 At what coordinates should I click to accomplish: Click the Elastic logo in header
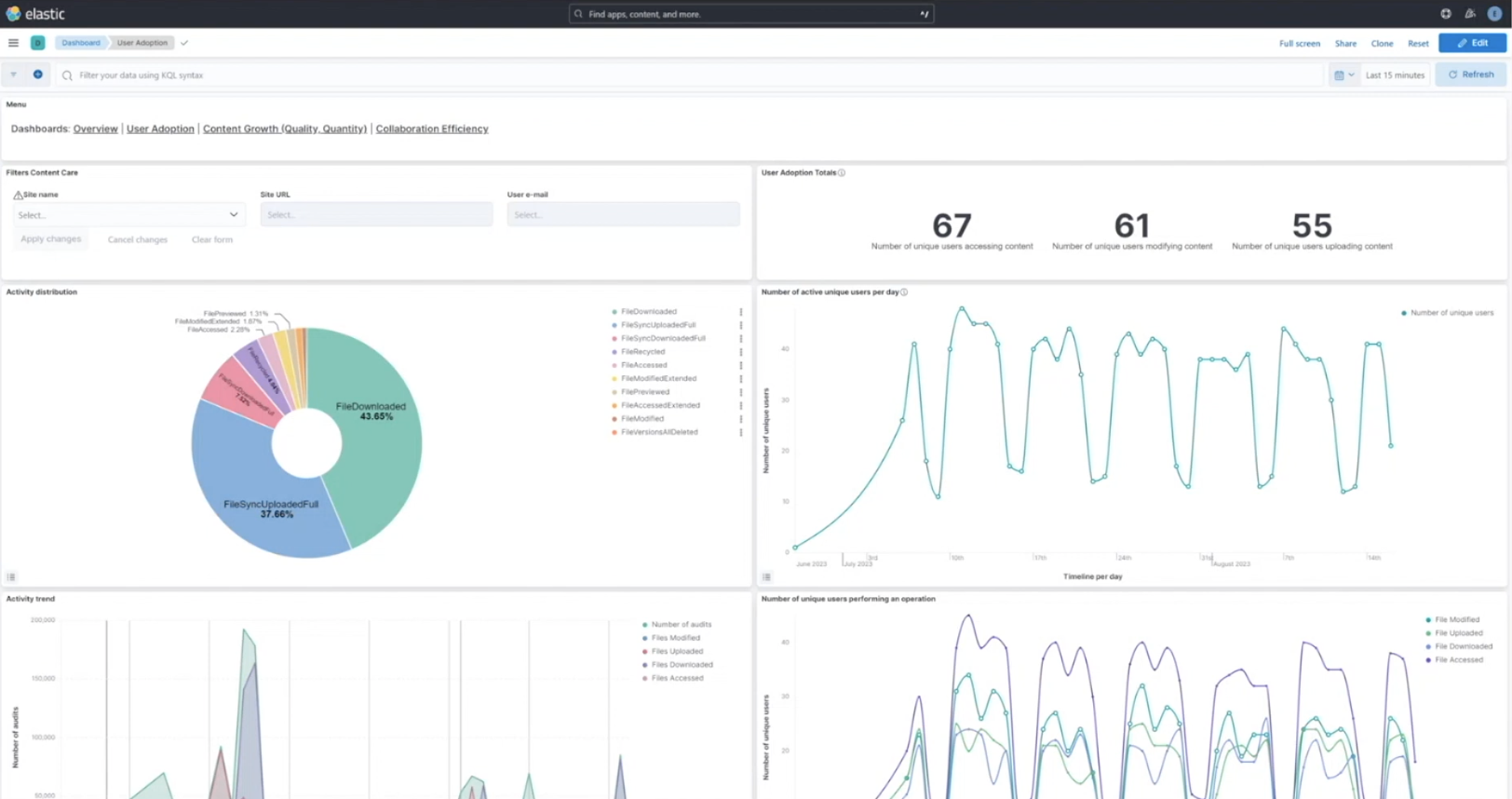pos(35,14)
